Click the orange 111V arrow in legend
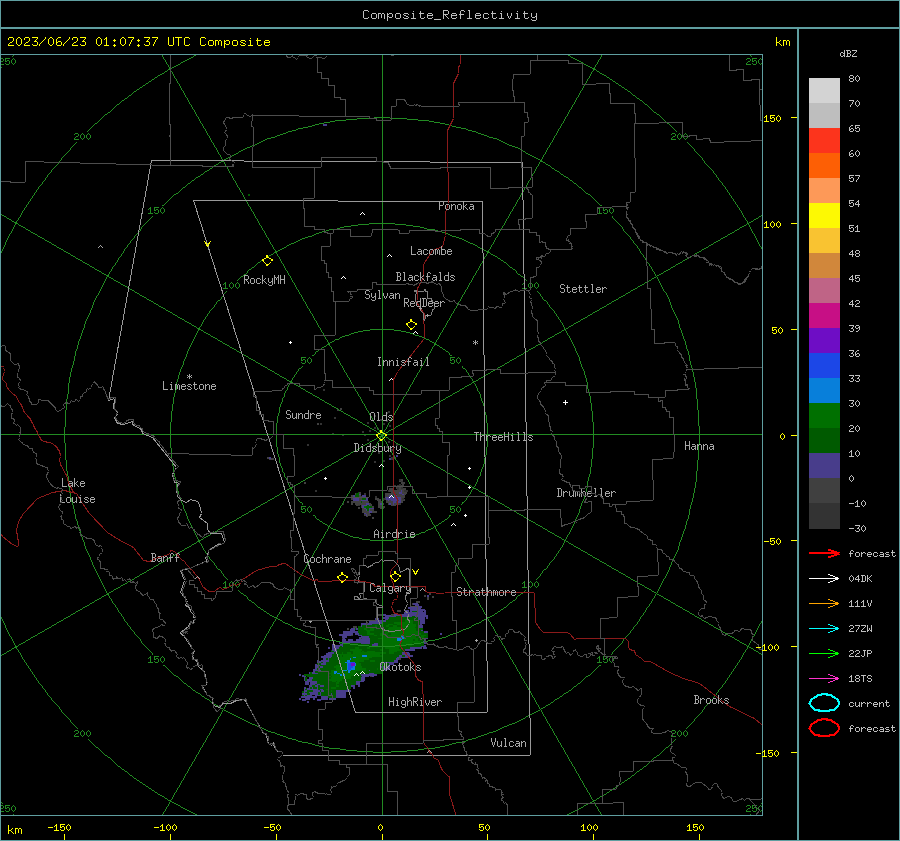 click(x=824, y=603)
